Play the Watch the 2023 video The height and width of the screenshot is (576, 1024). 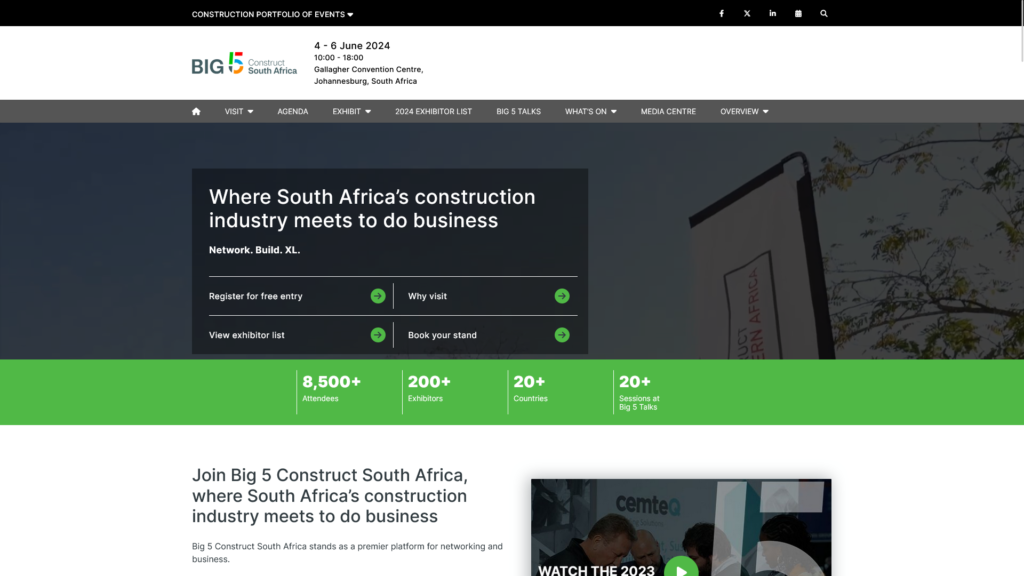(x=681, y=569)
